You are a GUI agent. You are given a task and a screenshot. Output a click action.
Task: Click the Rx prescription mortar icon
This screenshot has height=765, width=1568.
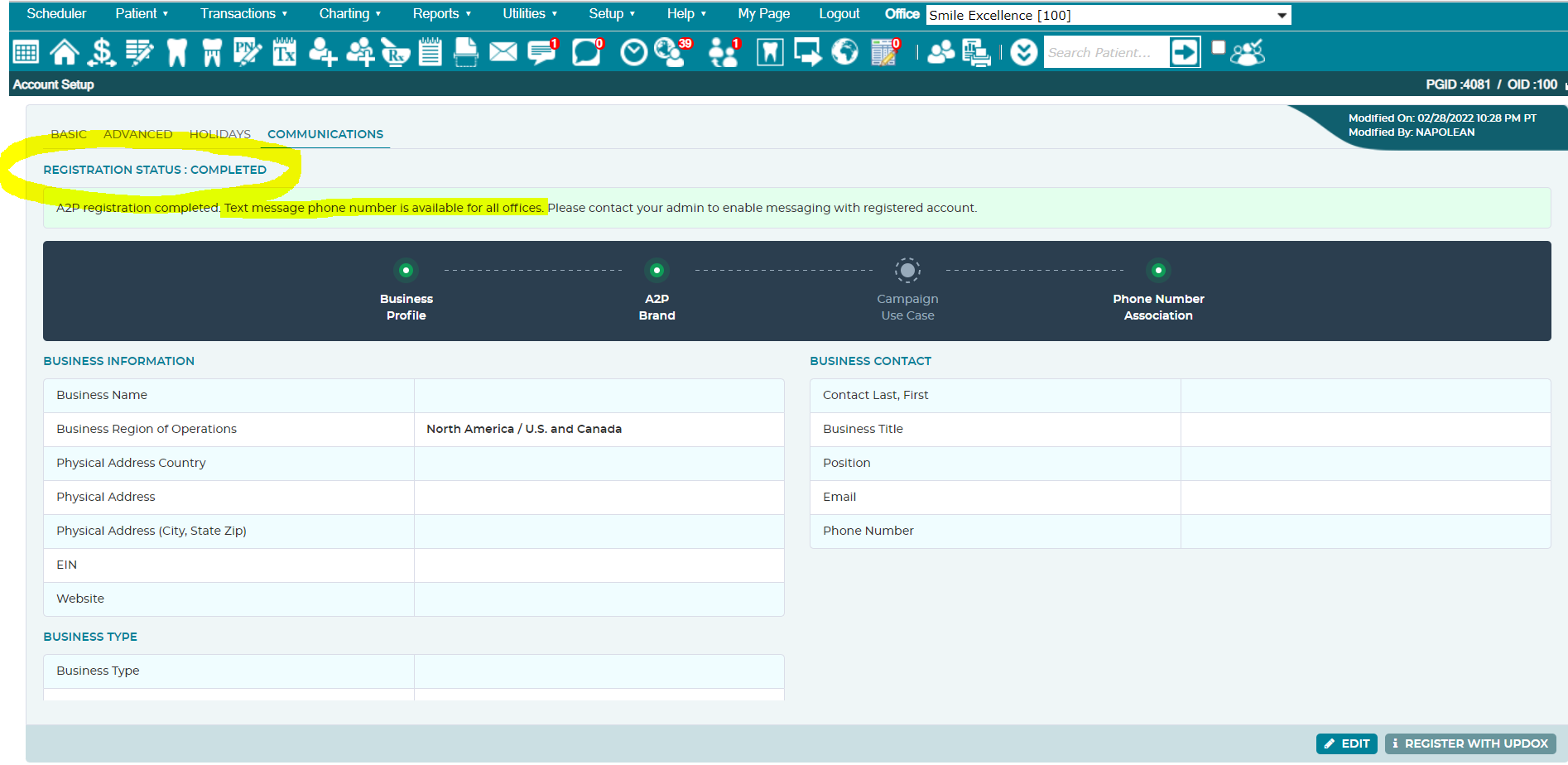pyautogui.click(x=396, y=53)
